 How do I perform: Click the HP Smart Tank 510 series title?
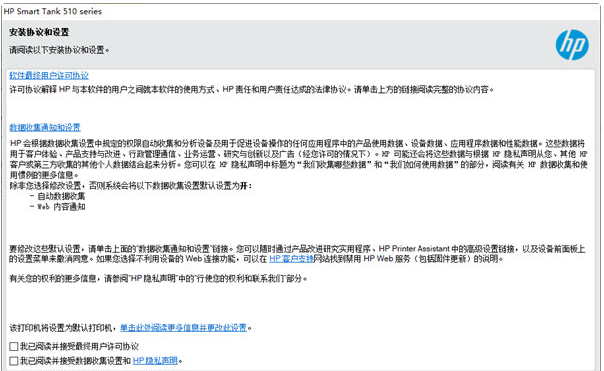(x=53, y=11)
